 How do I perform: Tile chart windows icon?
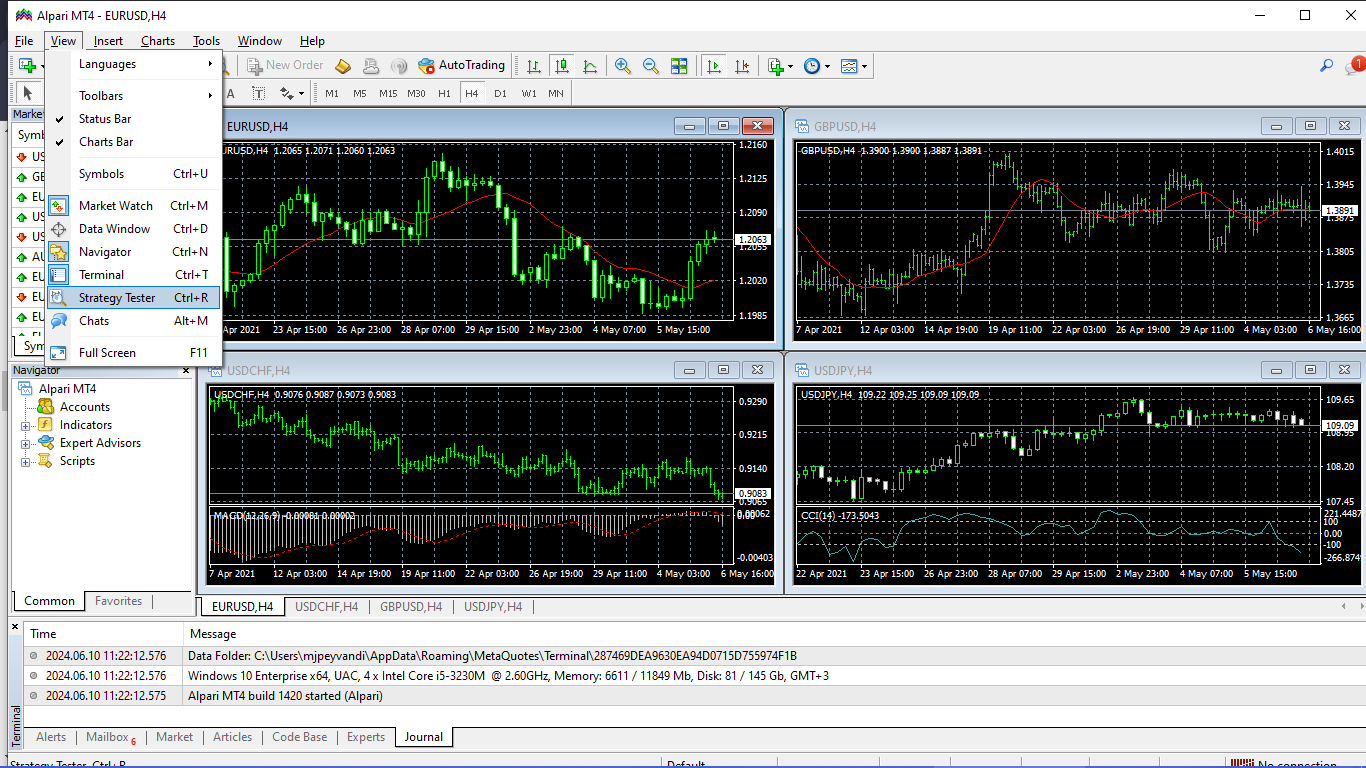click(679, 66)
